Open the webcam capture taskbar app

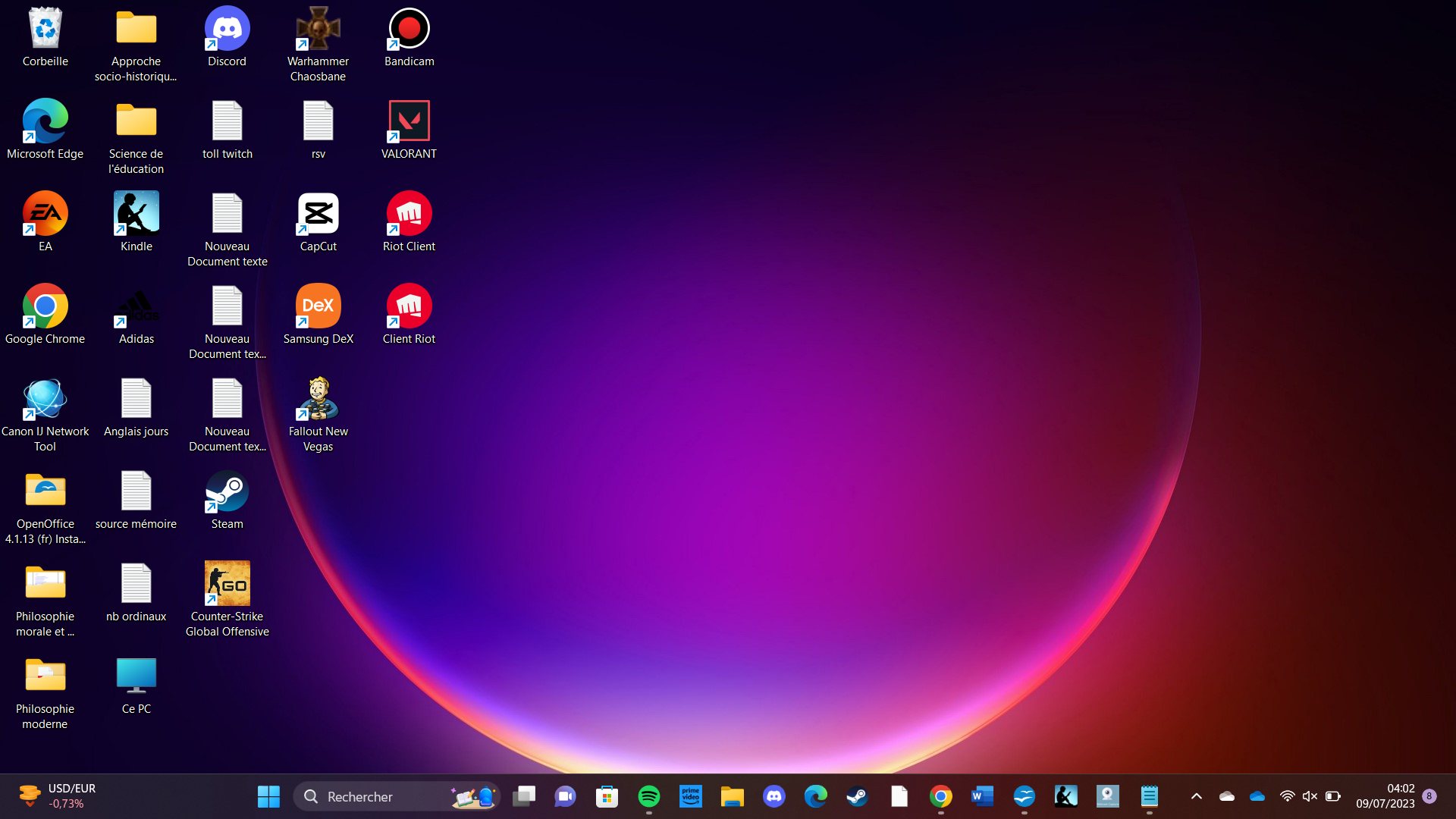(x=1108, y=796)
